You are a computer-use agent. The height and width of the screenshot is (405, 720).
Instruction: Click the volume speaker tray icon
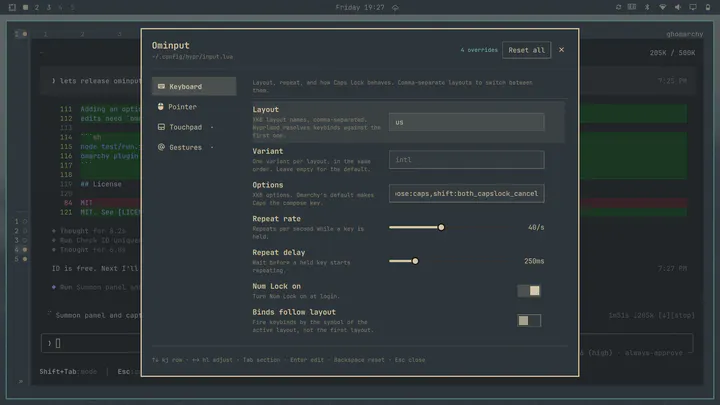tap(677, 7)
